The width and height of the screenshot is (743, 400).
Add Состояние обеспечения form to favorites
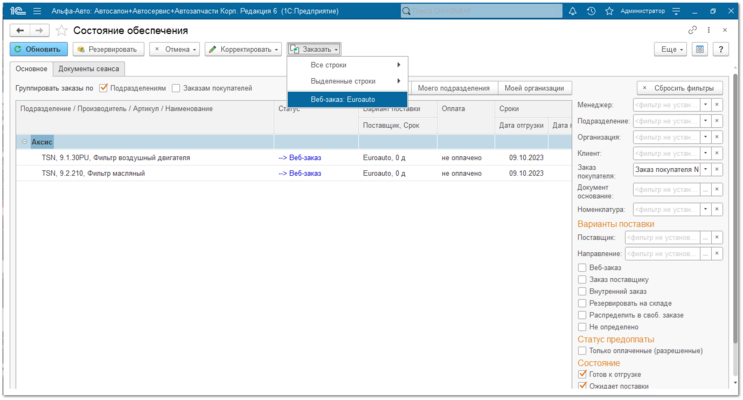click(61, 31)
